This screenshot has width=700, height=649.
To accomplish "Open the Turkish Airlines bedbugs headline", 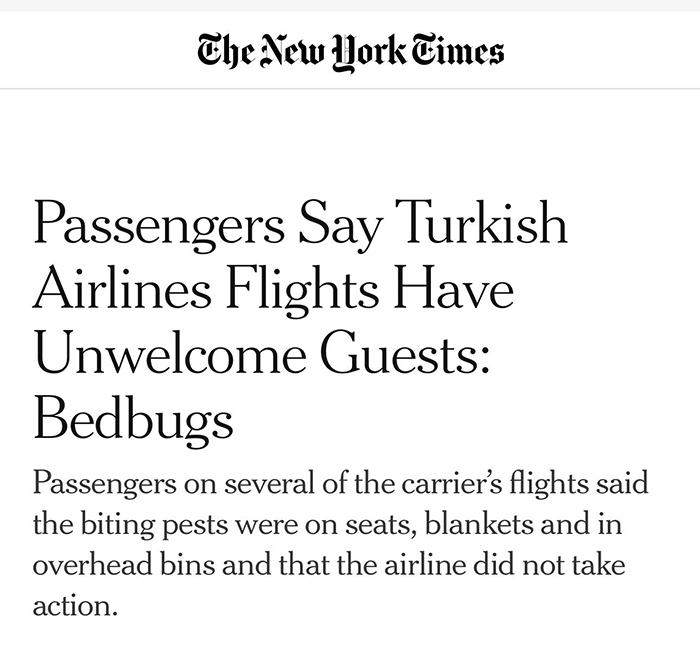I will tap(300, 321).
